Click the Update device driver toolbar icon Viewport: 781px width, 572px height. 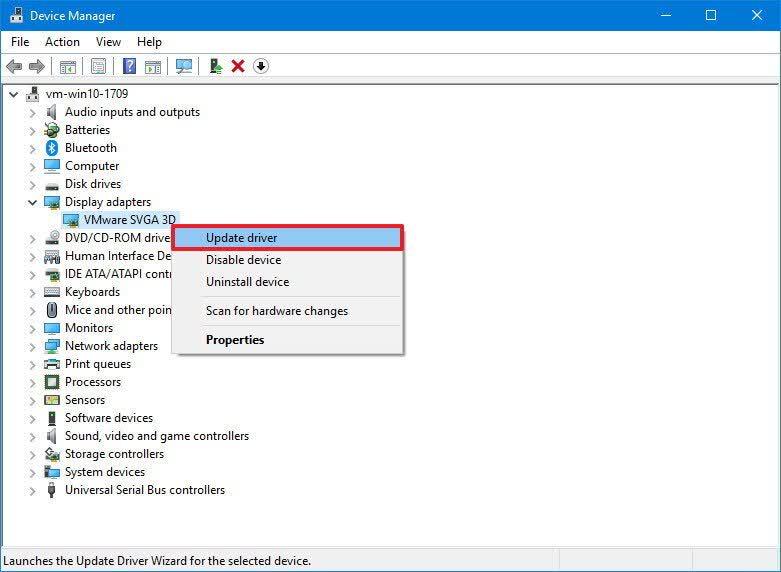[x=215, y=66]
